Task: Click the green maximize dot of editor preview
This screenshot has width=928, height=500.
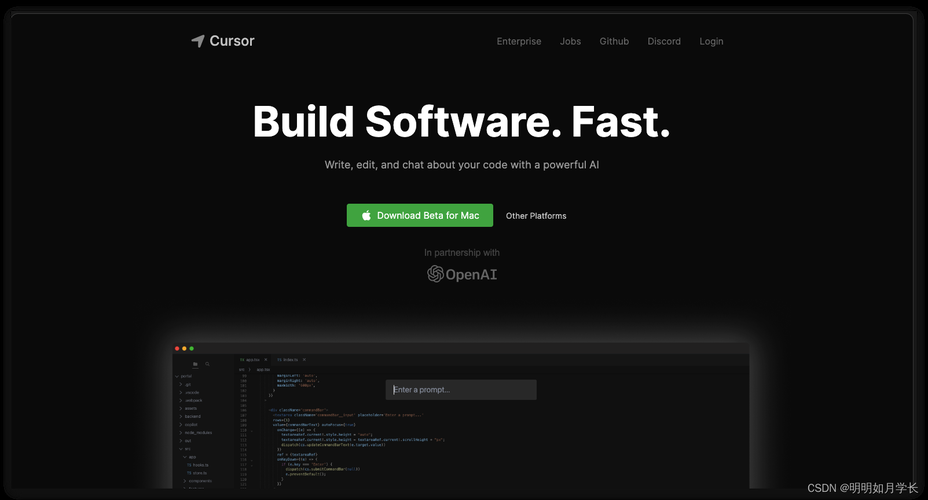Action: (x=192, y=349)
